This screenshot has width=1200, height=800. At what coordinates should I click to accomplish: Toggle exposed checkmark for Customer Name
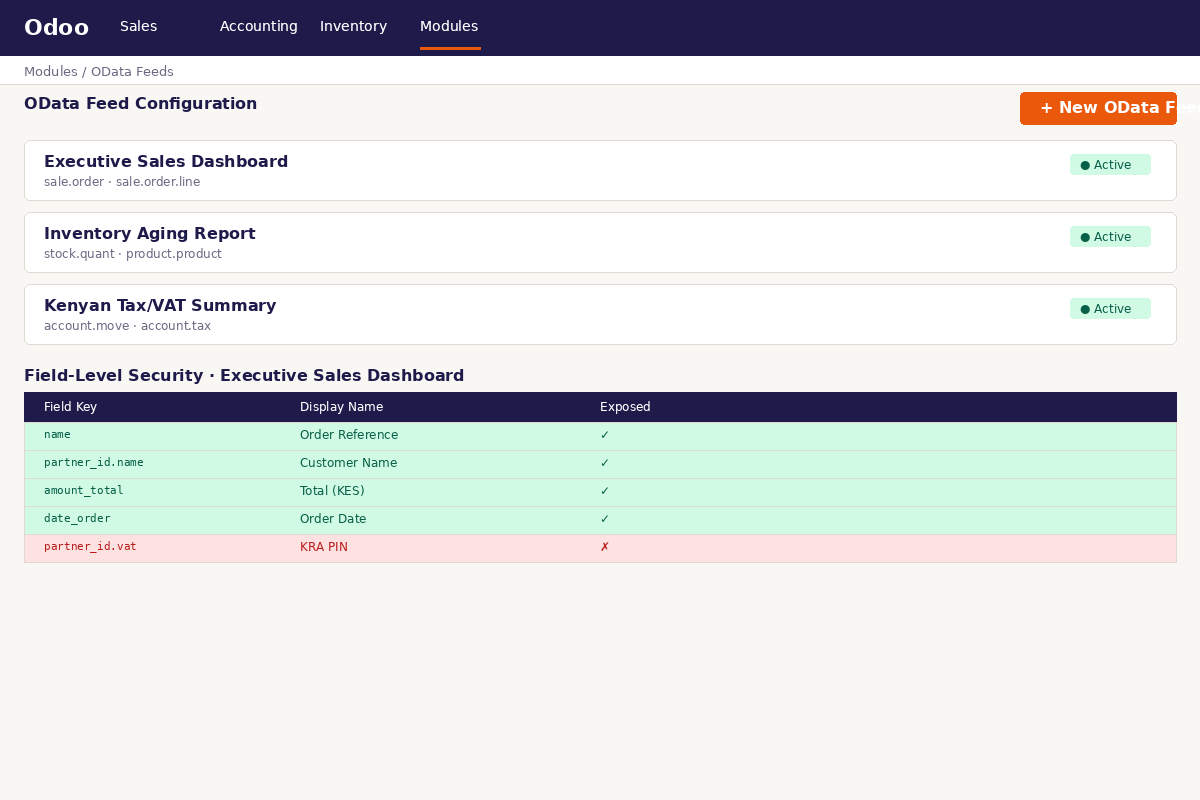(x=605, y=463)
